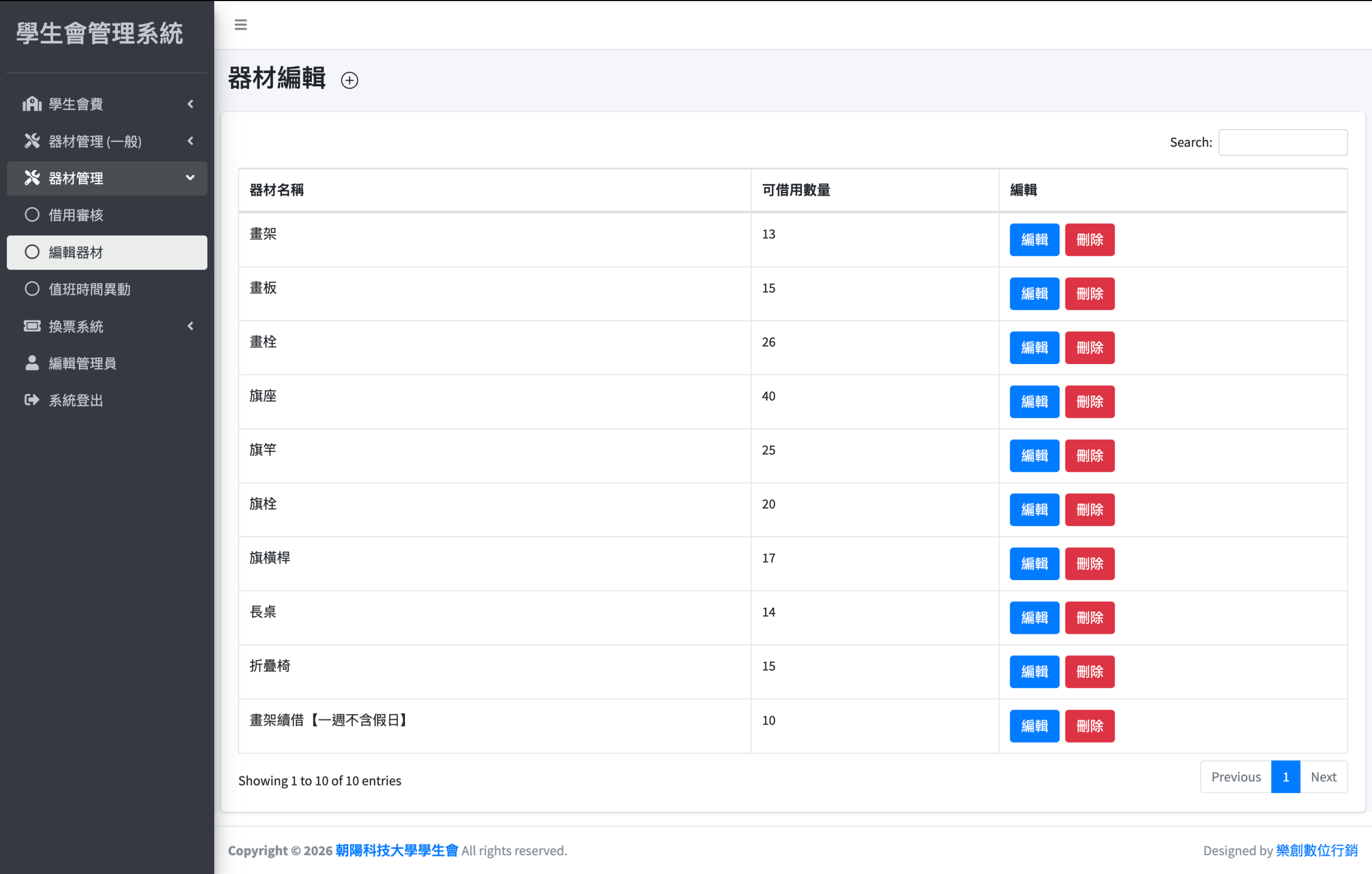
Task: Click the tools icon beside 器材管理
Action: [32, 178]
